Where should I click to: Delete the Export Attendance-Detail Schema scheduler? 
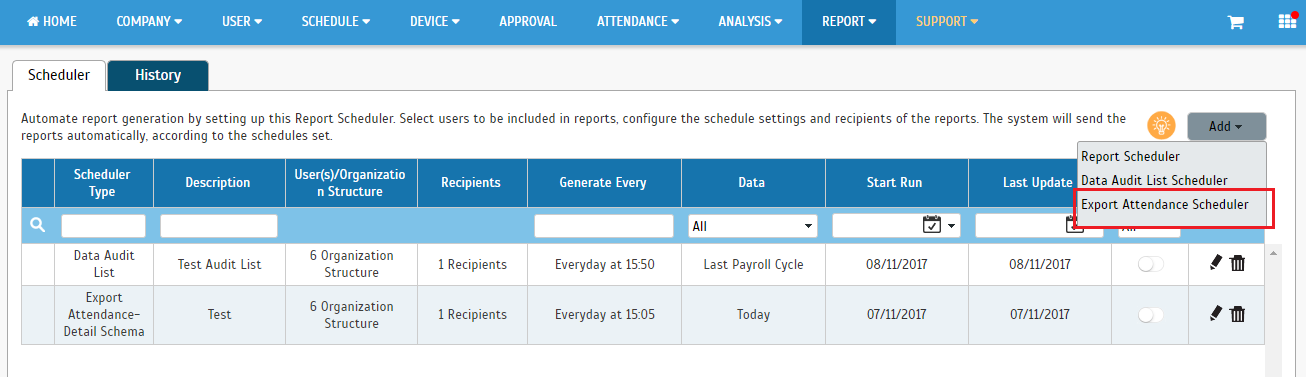point(1238,314)
